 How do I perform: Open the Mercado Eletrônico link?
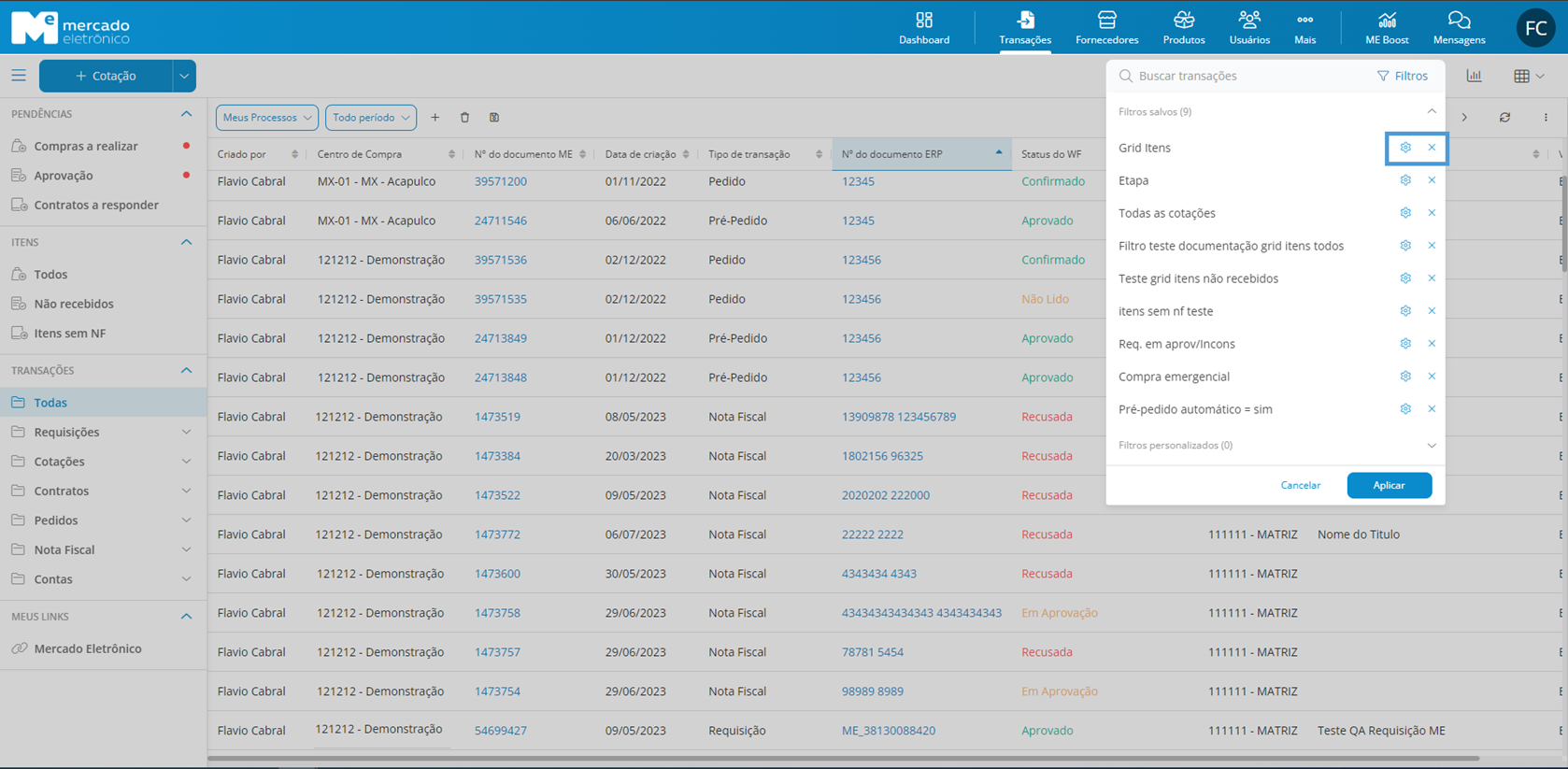coord(88,648)
